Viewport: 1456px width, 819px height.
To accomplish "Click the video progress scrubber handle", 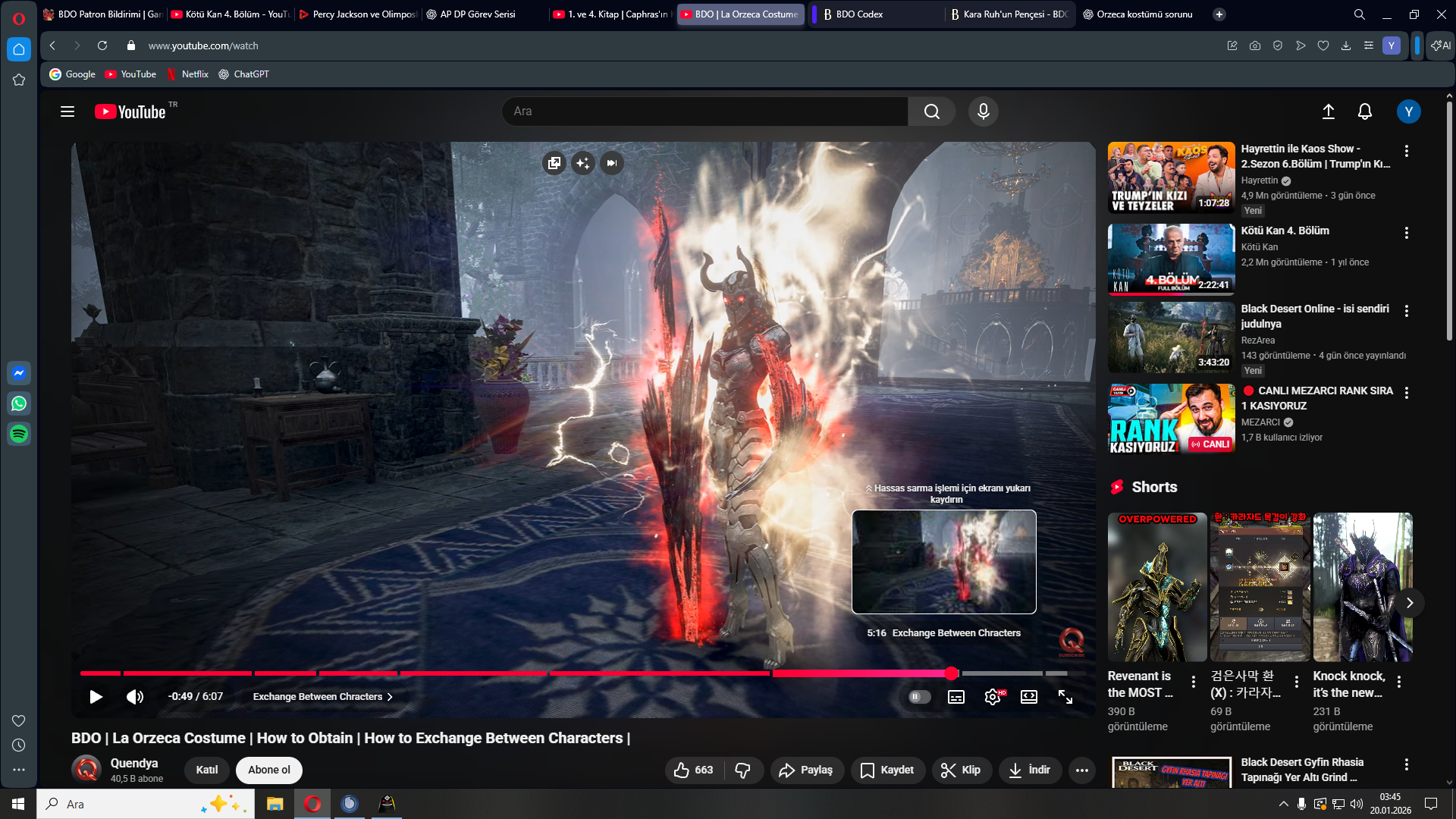I will pyautogui.click(x=952, y=673).
